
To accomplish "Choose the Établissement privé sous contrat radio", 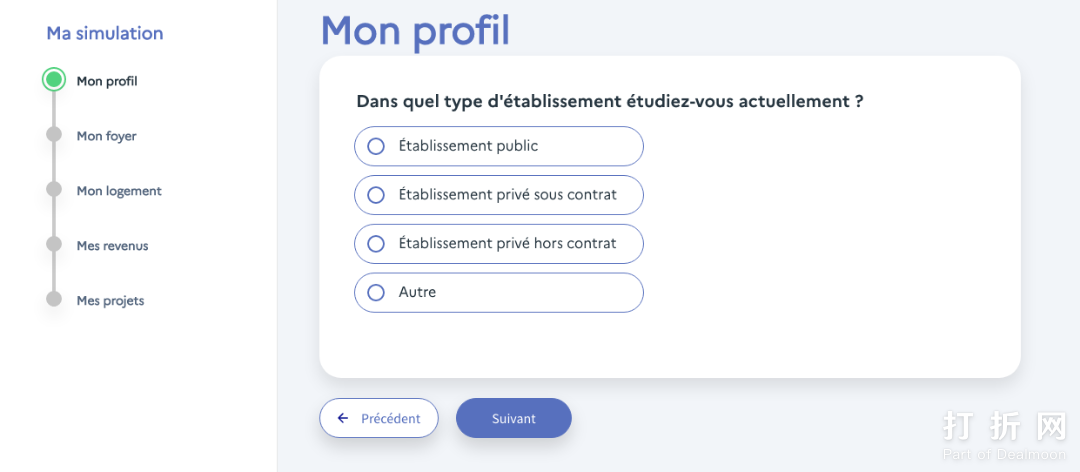I will coord(376,195).
